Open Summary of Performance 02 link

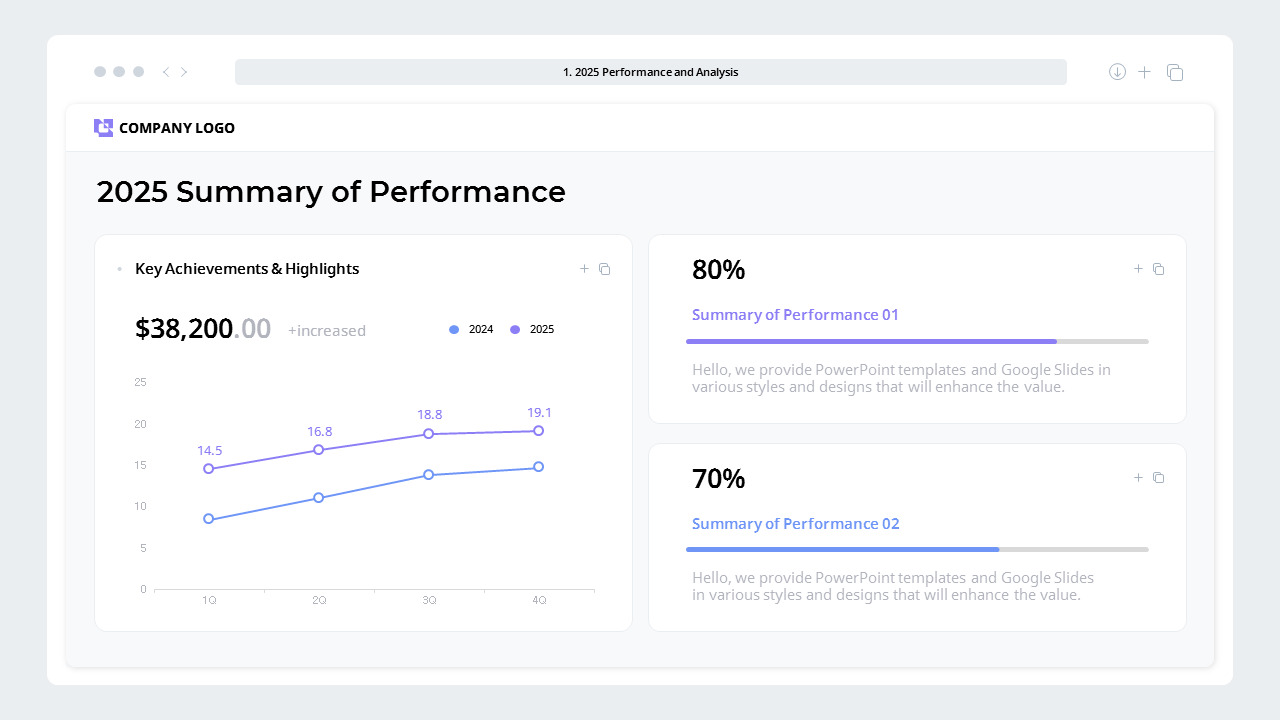795,523
